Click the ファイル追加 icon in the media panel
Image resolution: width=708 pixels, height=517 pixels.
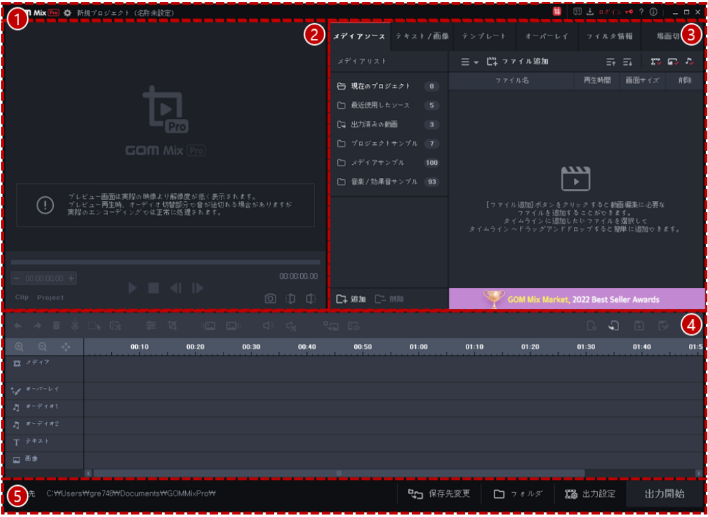coord(492,62)
